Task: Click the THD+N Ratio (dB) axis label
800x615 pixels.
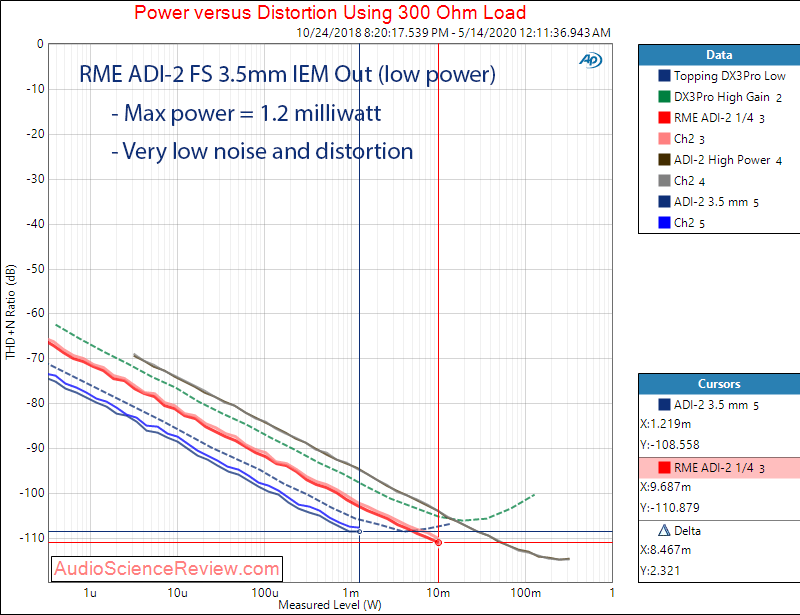Action: tap(10, 311)
